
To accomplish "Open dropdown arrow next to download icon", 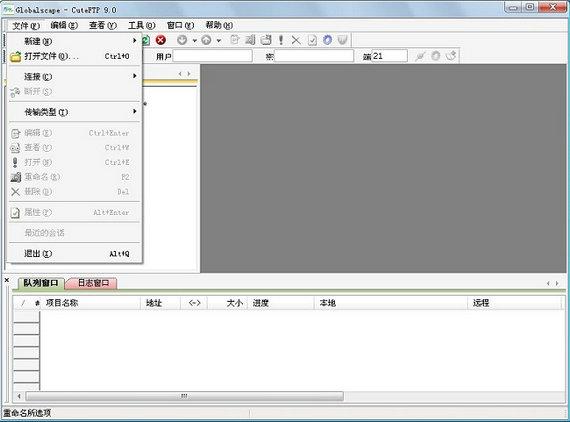I will click(195, 40).
